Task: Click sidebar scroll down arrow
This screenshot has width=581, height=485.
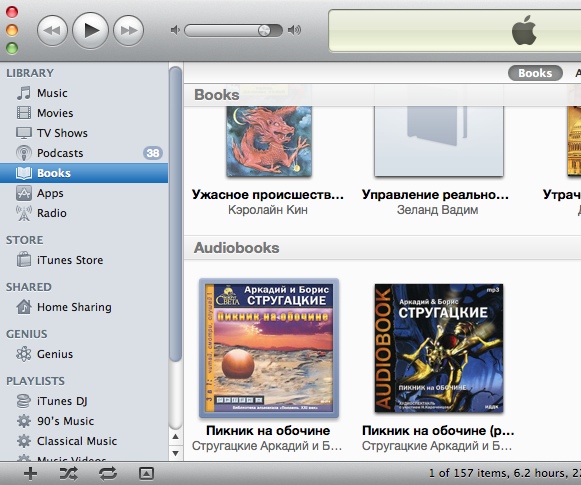Action: (176, 453)
